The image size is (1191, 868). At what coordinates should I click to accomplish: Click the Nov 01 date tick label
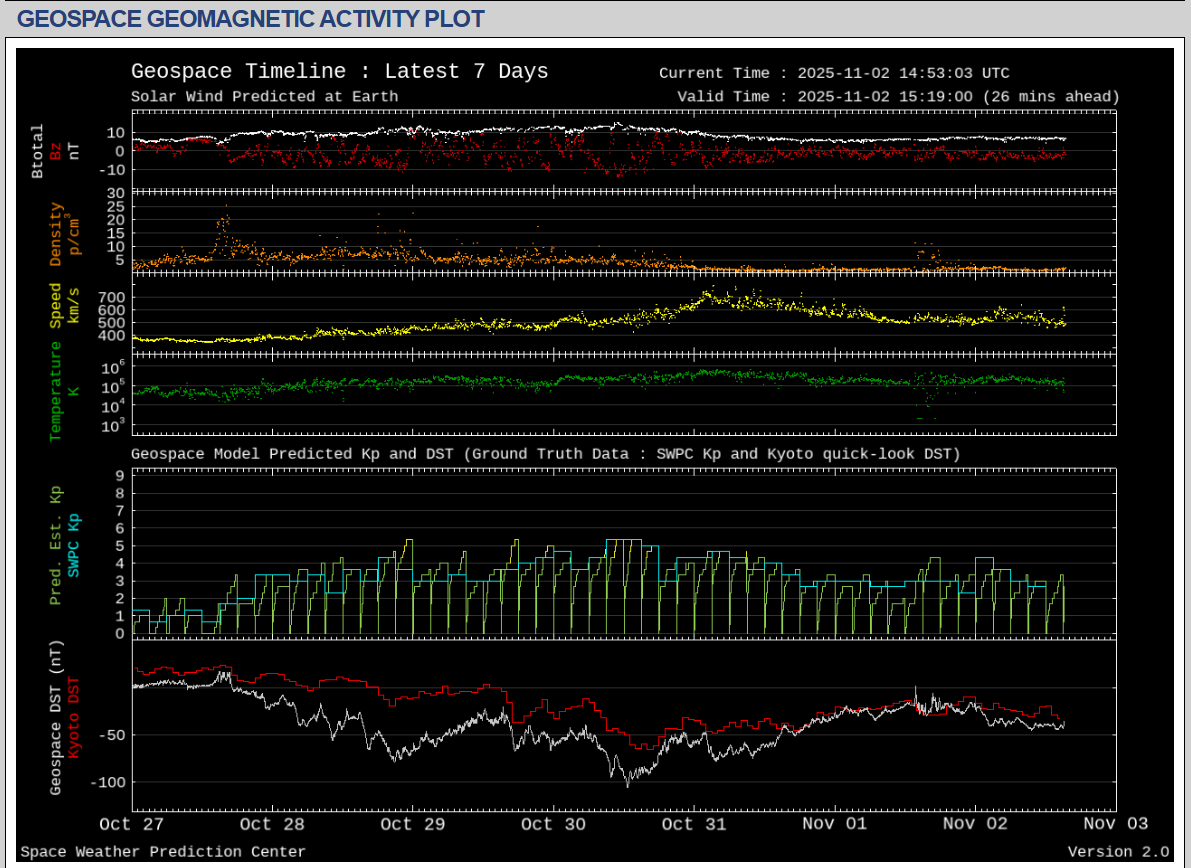(x=833, y=824)
